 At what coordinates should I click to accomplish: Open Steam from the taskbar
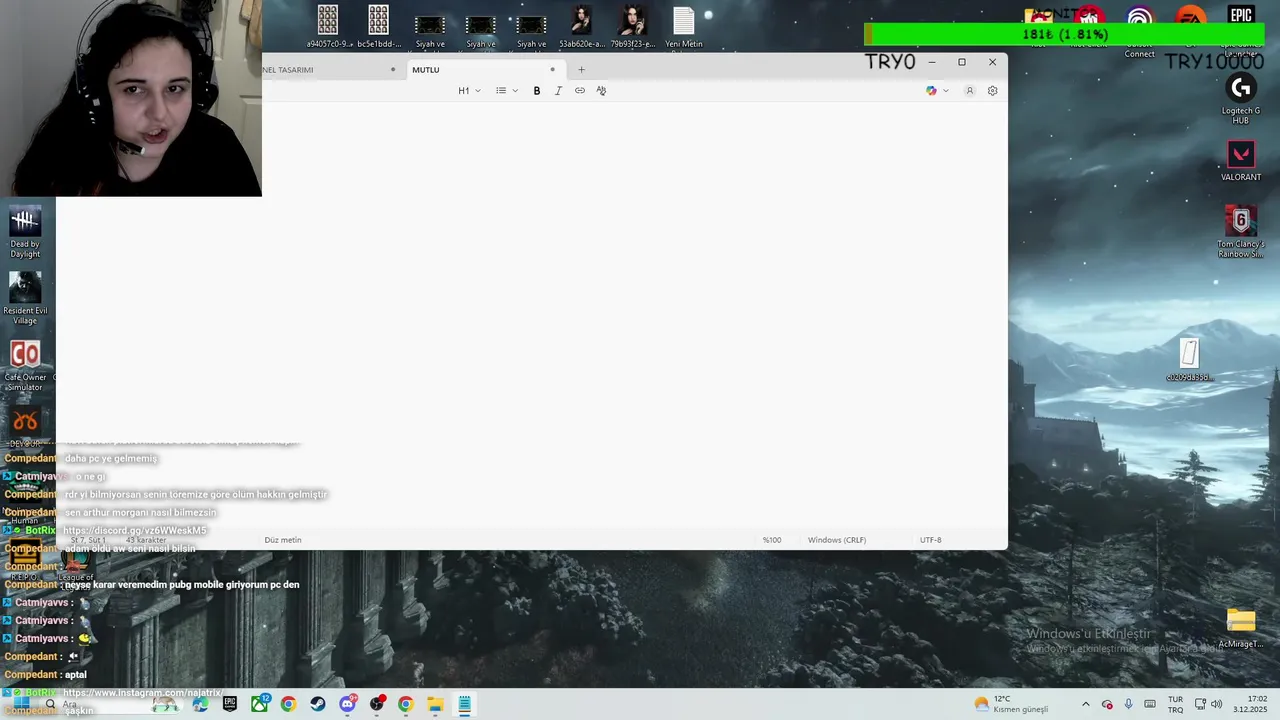click(318, 704)
